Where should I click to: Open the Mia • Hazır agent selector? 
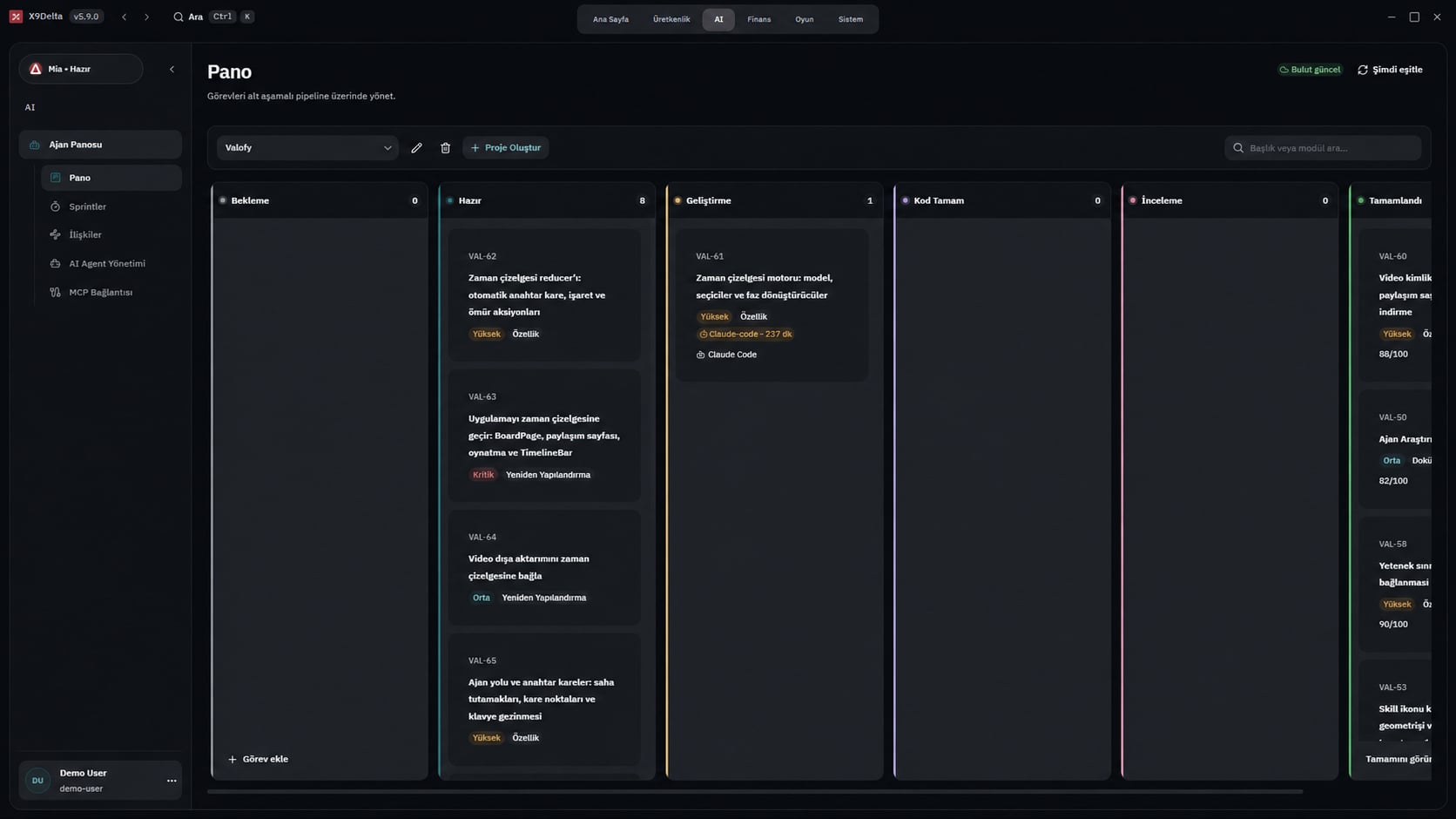81,69
